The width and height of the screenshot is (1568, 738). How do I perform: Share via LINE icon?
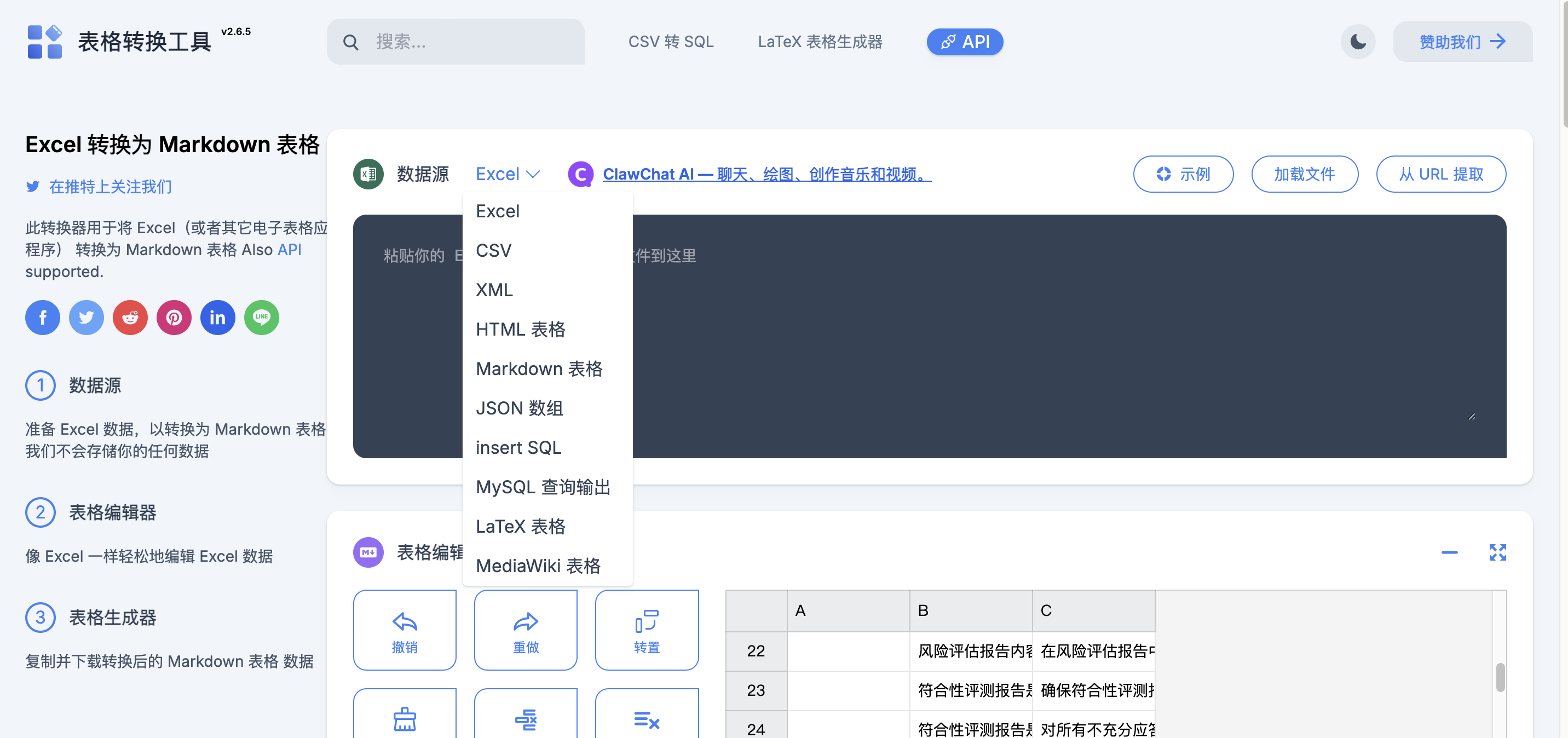262,317
